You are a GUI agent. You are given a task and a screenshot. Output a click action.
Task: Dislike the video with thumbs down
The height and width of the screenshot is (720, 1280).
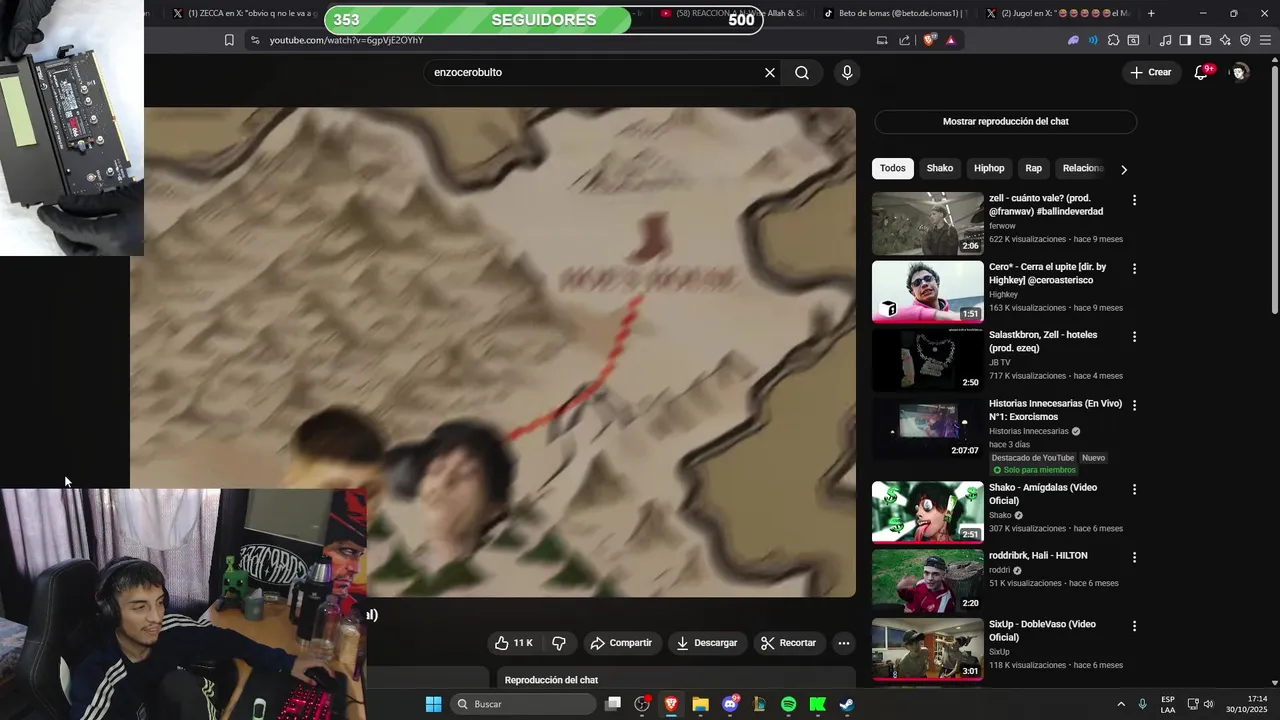click(x=559, y=643)
